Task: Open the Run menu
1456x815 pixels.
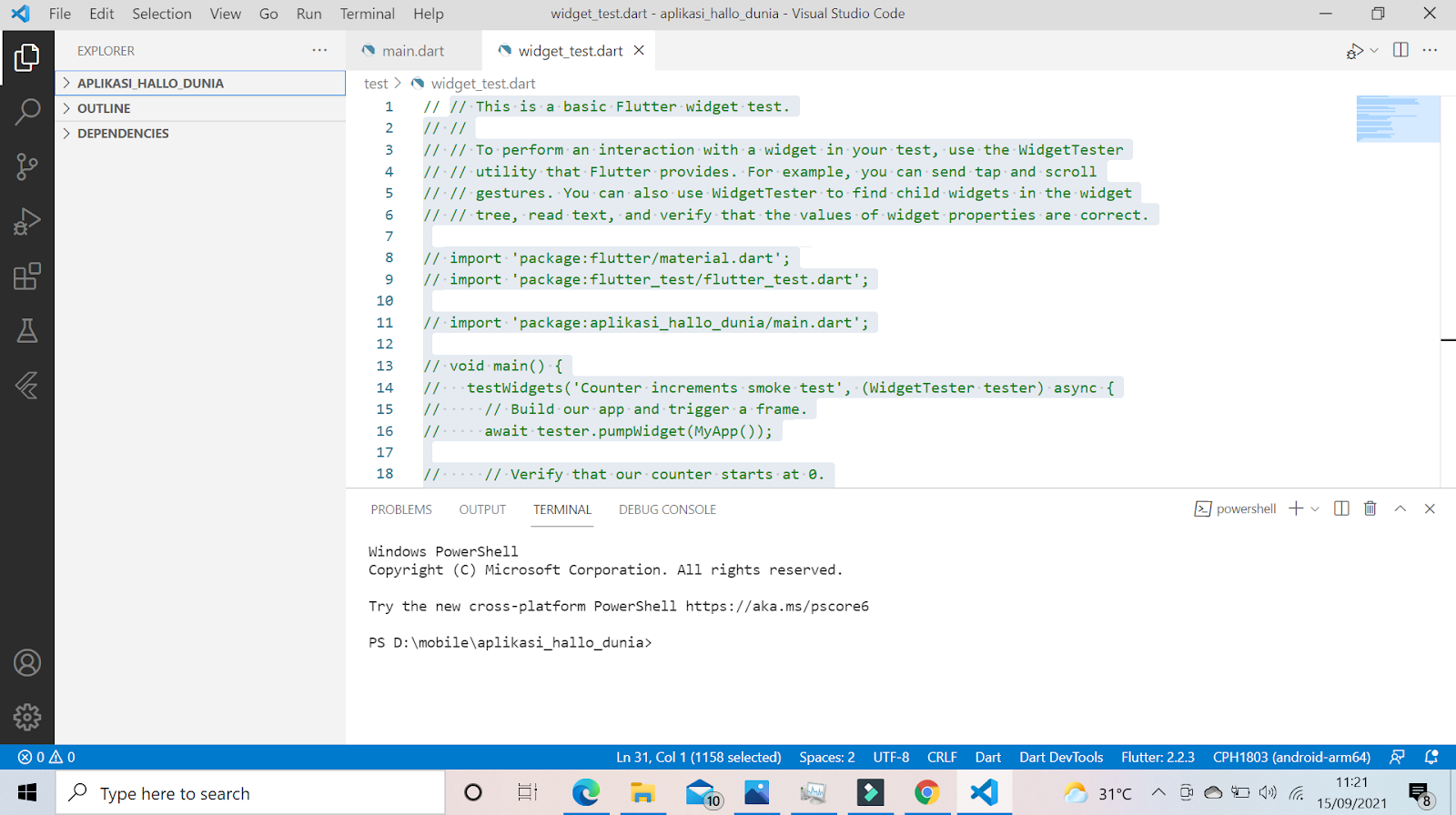Action: coord(309,14)
